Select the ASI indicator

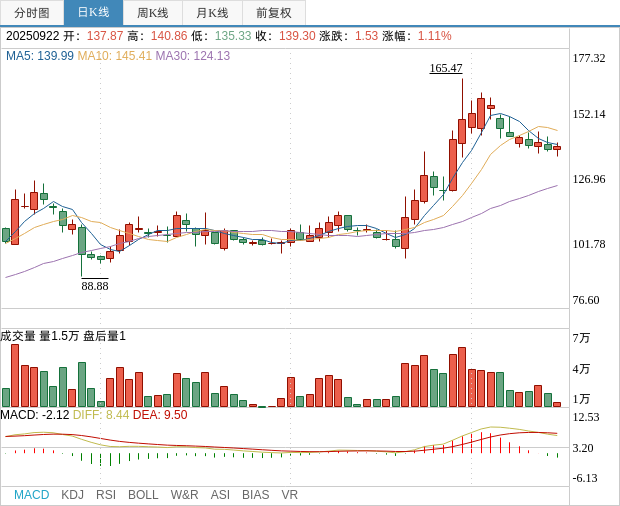(220, 495)
